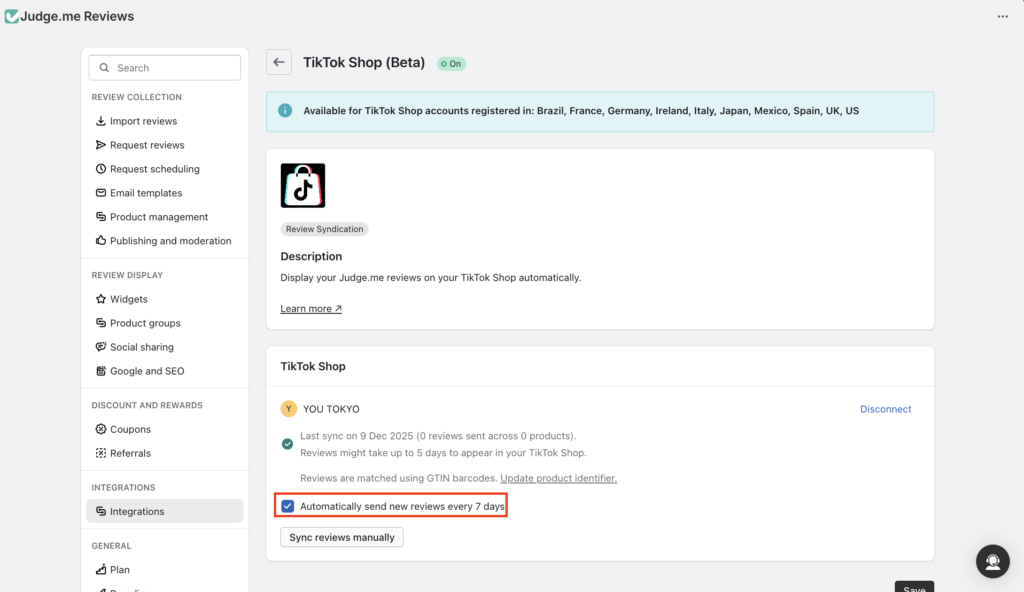The image size is (1024, 592).
Task: Uncheck automatically send new reviews checkbox
Action: tap(288, 507)
